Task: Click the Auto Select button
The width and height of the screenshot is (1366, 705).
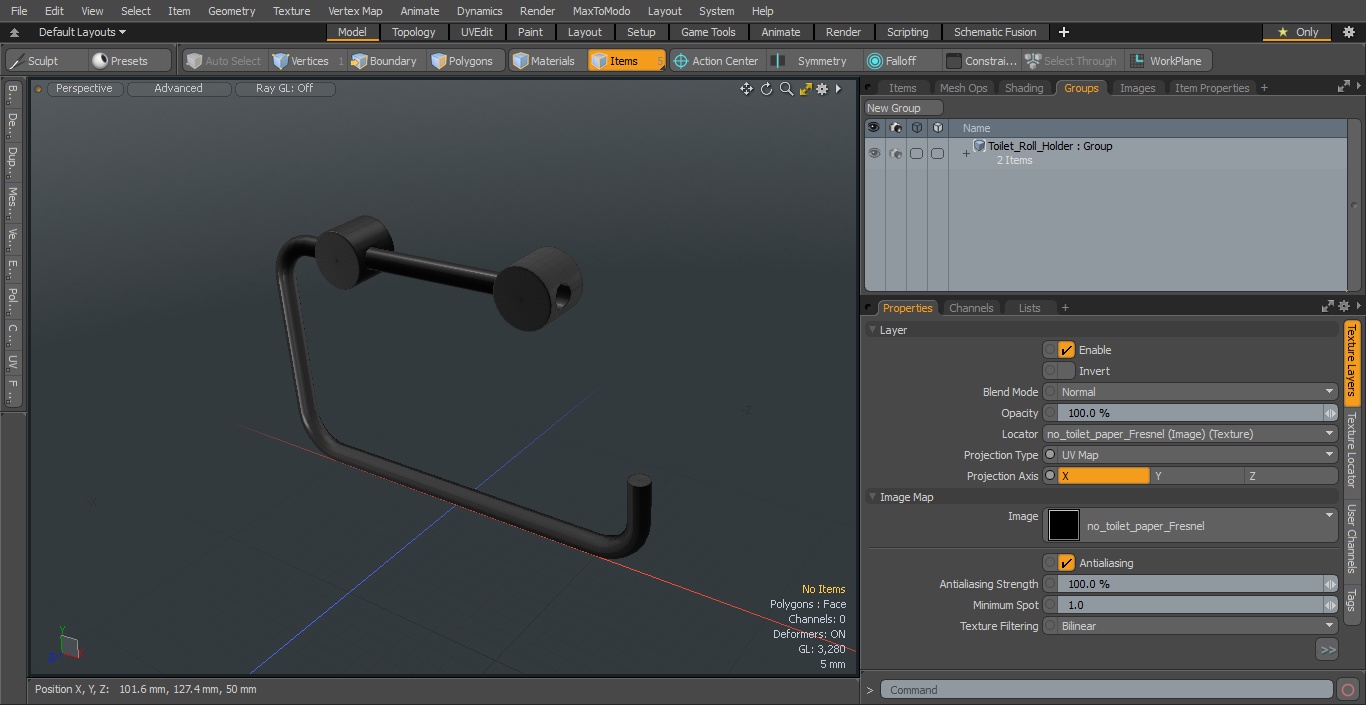Action: click(x=224, y=61)
